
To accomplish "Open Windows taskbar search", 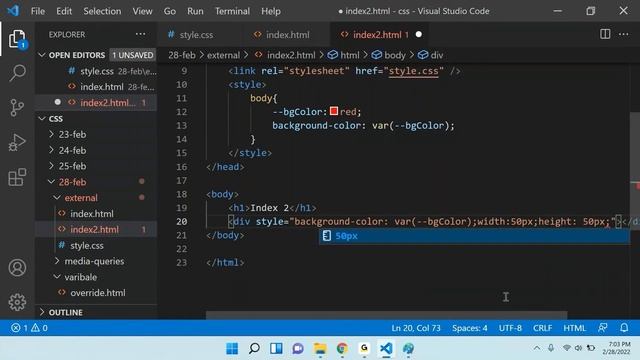I will coord(254,348).
